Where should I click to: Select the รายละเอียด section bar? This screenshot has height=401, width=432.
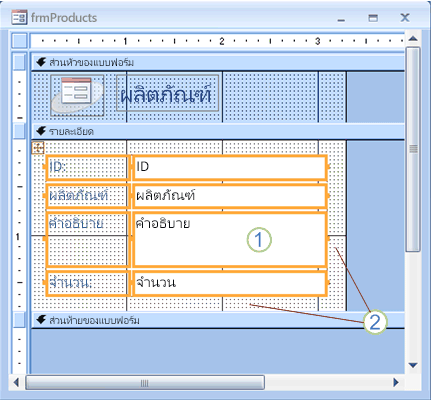click(x=218, y=131)
